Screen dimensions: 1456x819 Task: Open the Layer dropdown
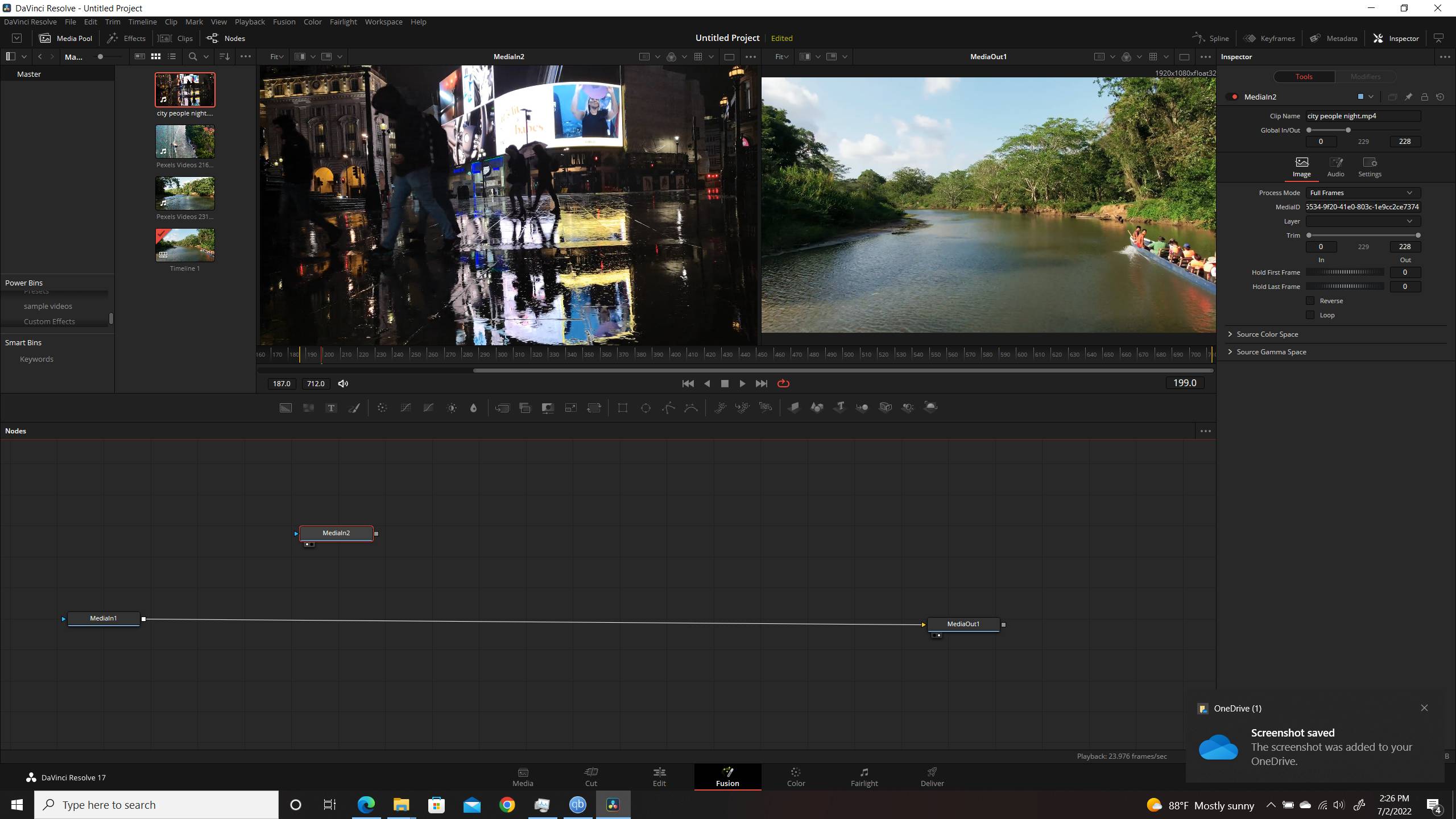1363,221
